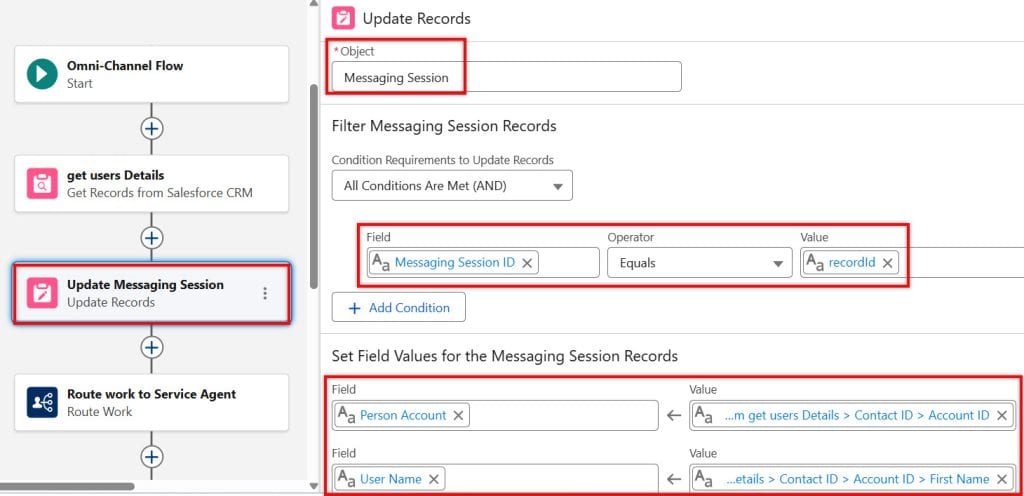Image resolution: width=1024 pixels, height=496 pixels.
Task: Select the get users Details node
Action: pos(152,183)
